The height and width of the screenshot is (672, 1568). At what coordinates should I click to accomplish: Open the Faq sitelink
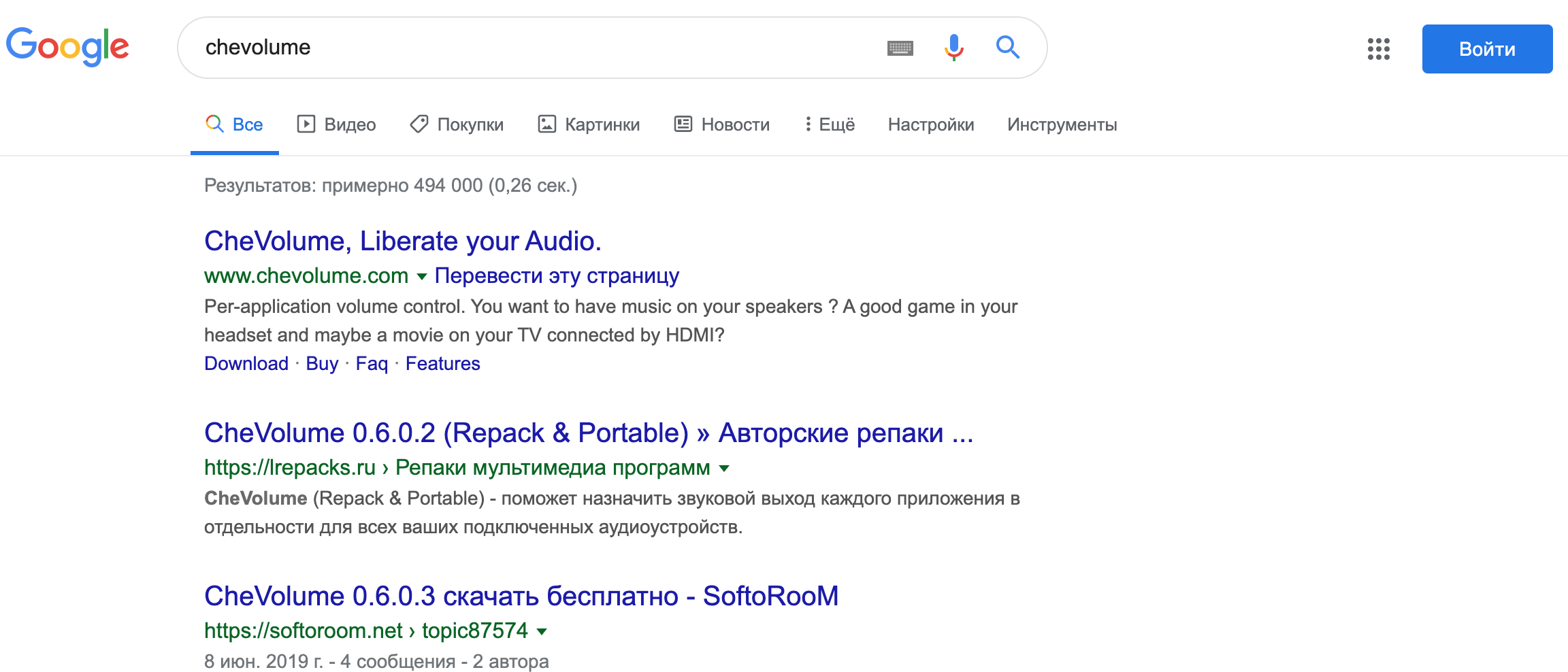click(372, 363)
